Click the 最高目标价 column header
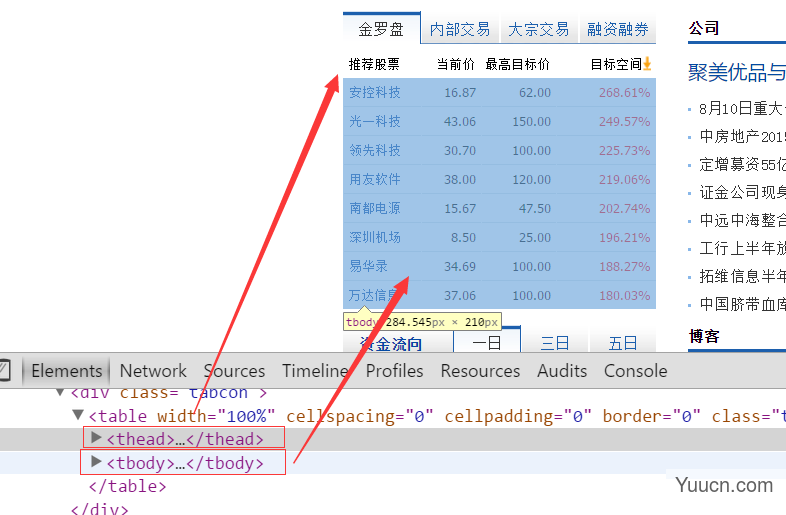This screenshot has height=515, width=786. coord(517,64)
